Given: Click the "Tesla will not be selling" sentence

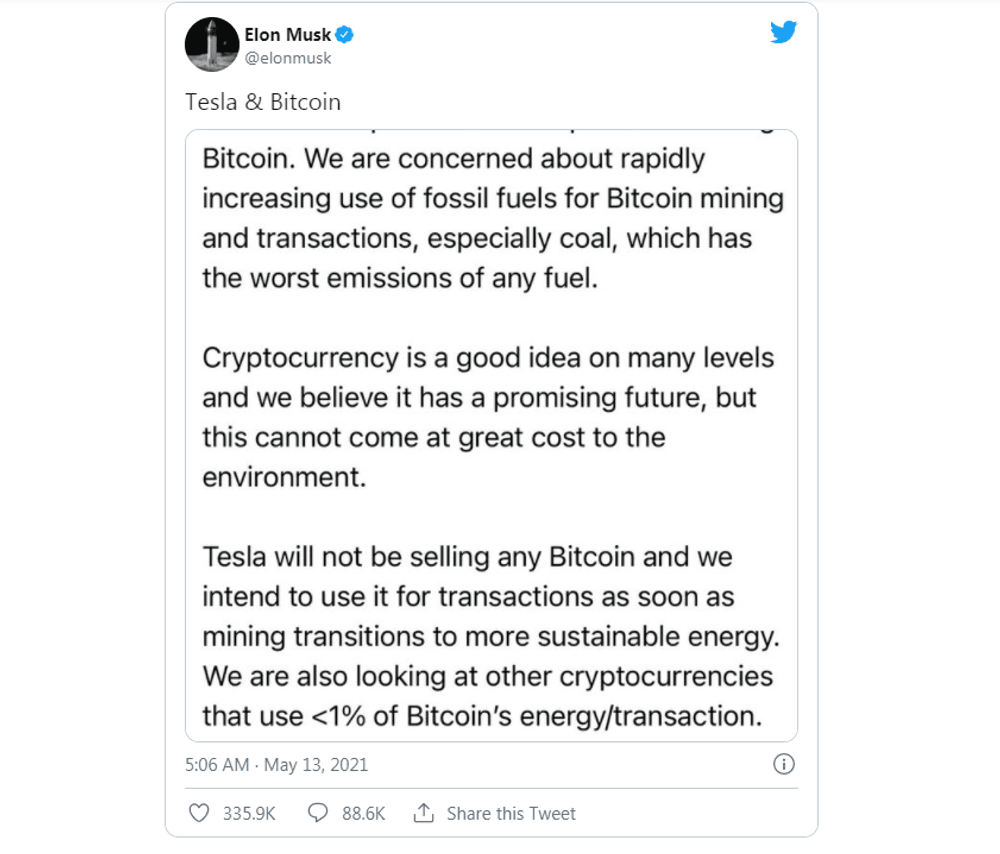Looking at the screenshot, I should click(467, 557).
